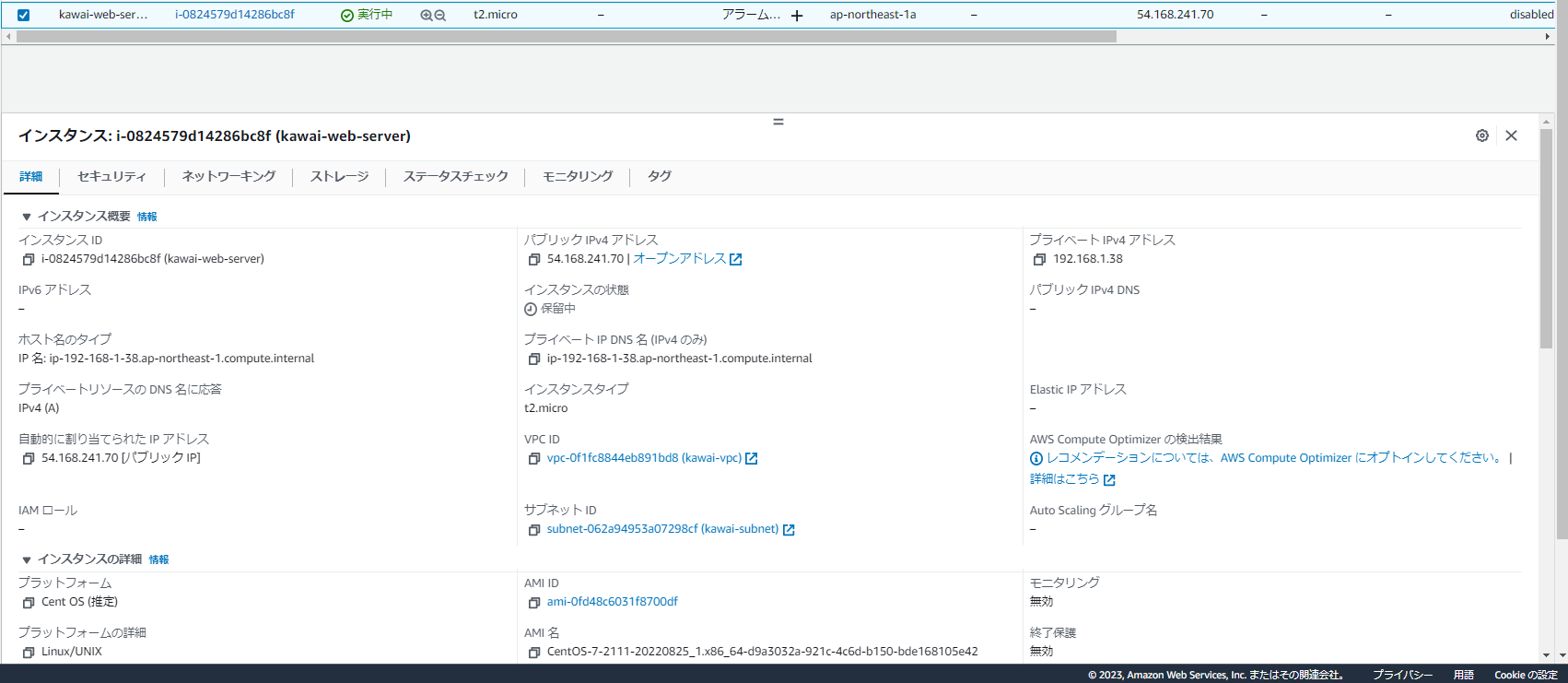Copy private IPv4 address 192.168.1.38
1568x683 pixels.
pos(1040,260)
